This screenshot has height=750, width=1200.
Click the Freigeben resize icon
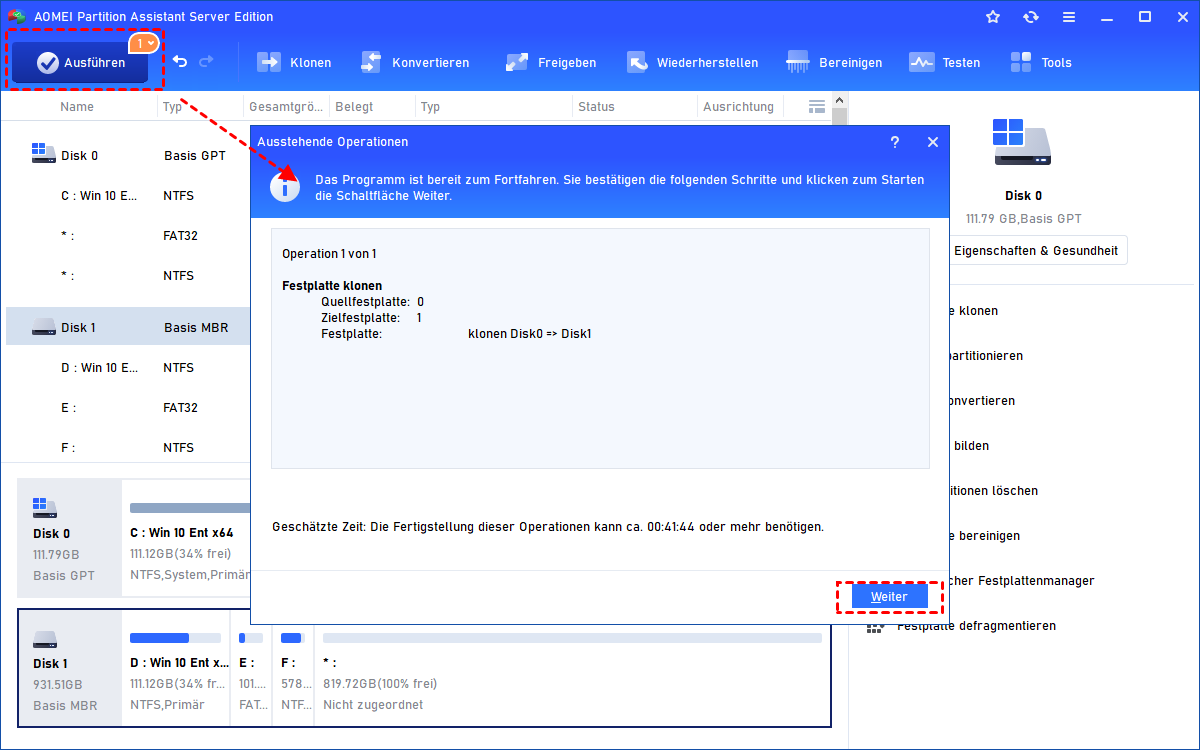[x=517, y=62]
